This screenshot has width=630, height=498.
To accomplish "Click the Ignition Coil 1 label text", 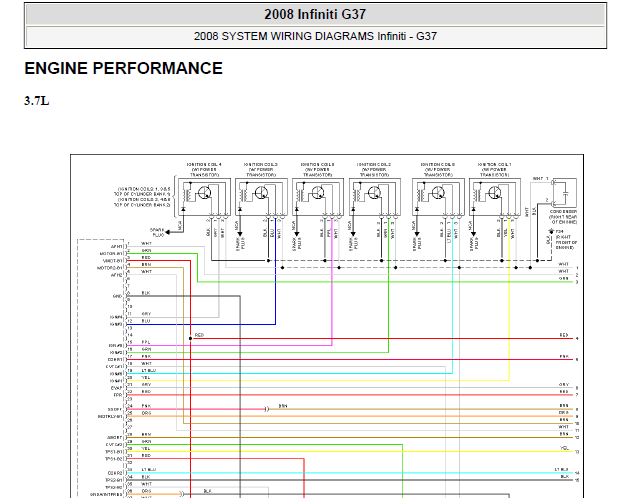I will 495,170.
